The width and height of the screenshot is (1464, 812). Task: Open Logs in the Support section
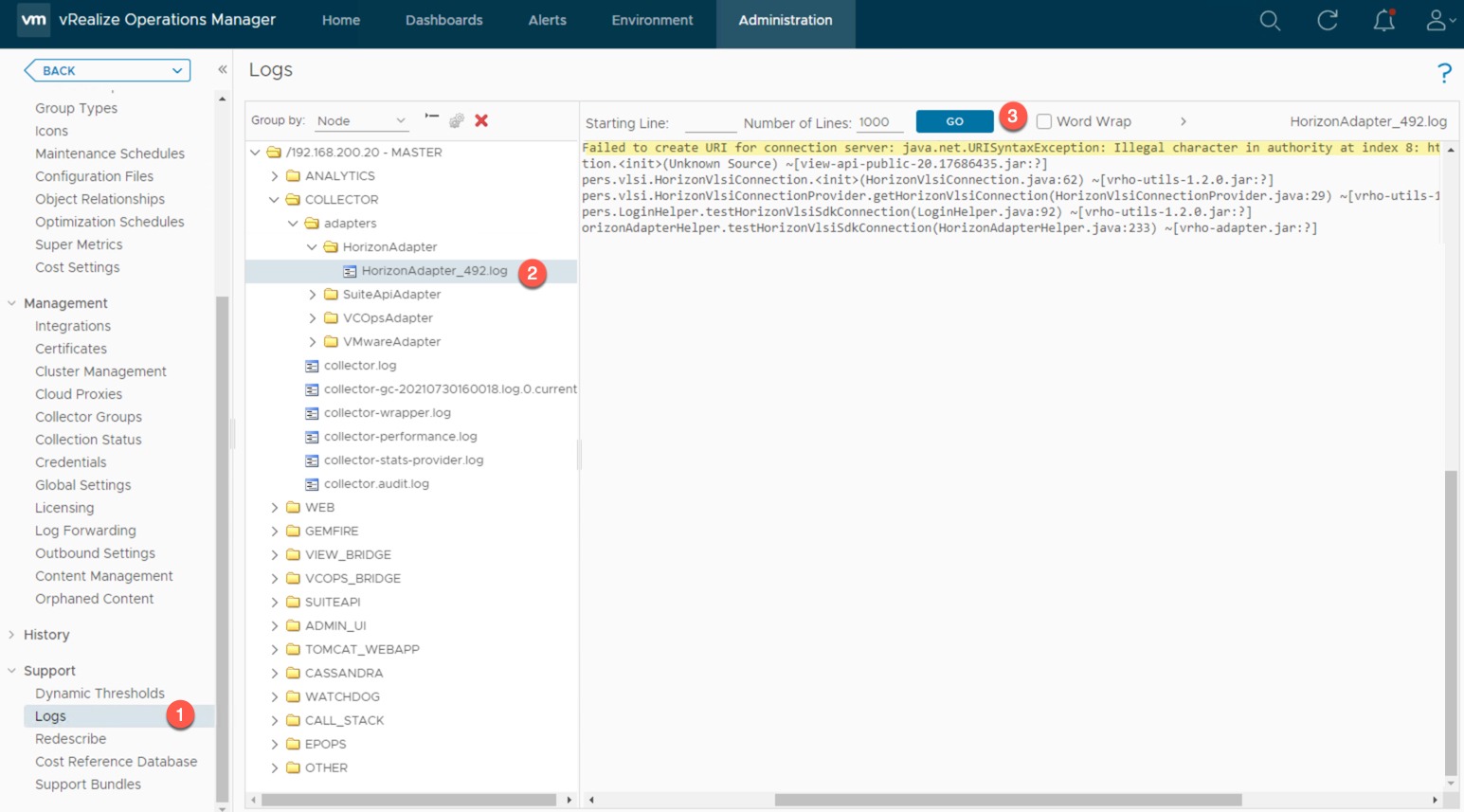(x=50, y=716)
